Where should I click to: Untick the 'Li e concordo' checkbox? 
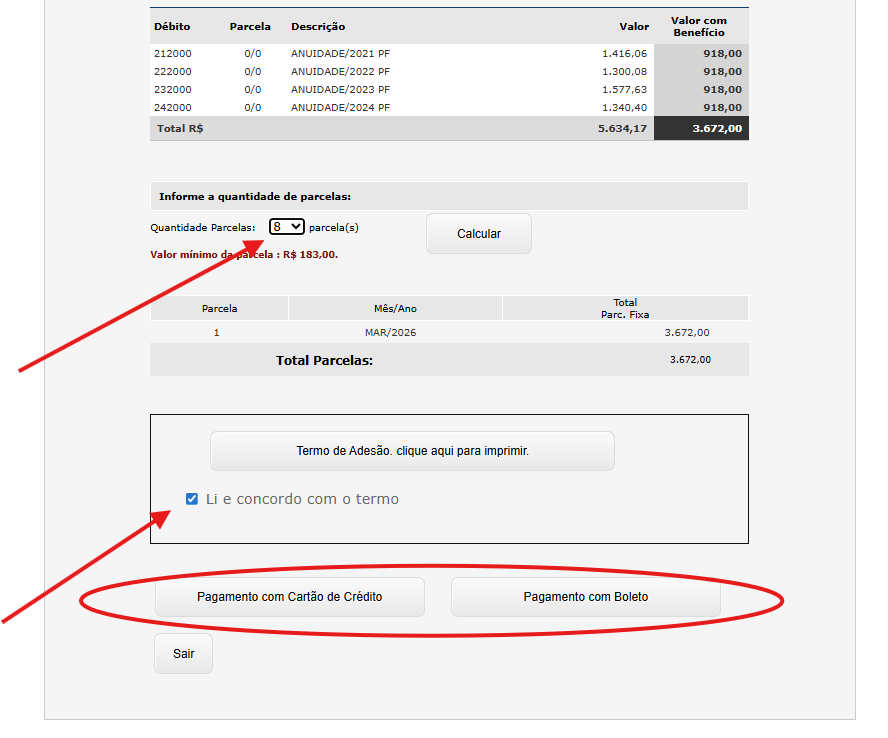192,499
